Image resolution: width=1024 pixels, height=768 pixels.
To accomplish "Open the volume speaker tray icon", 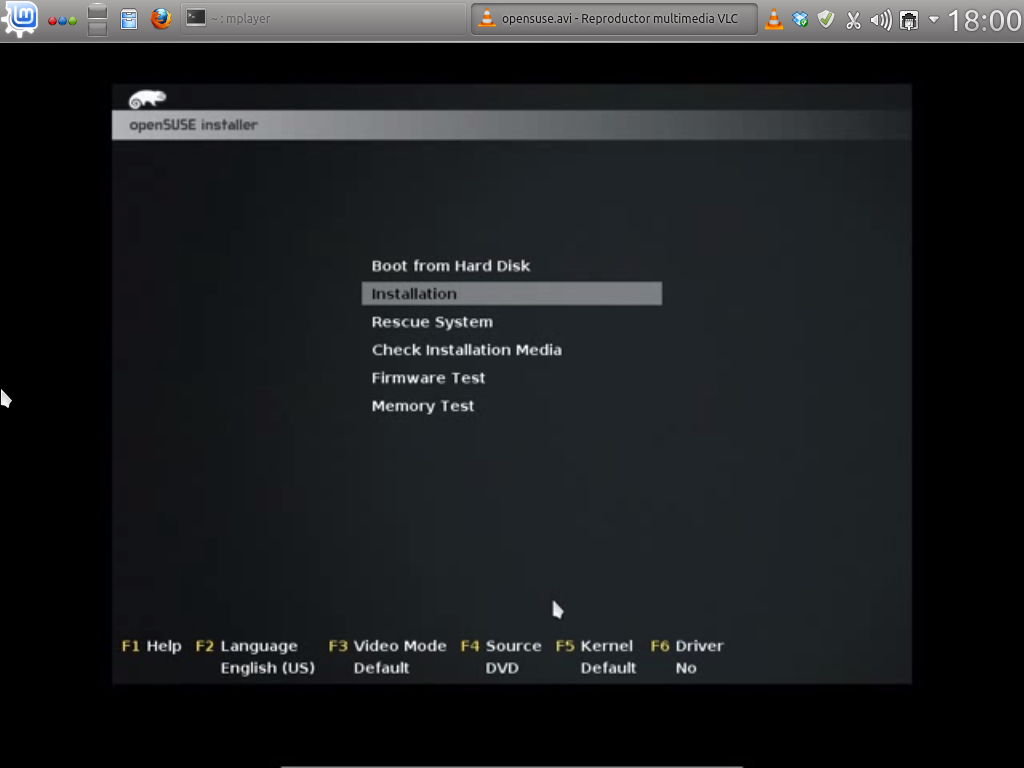I will [881, 20].
